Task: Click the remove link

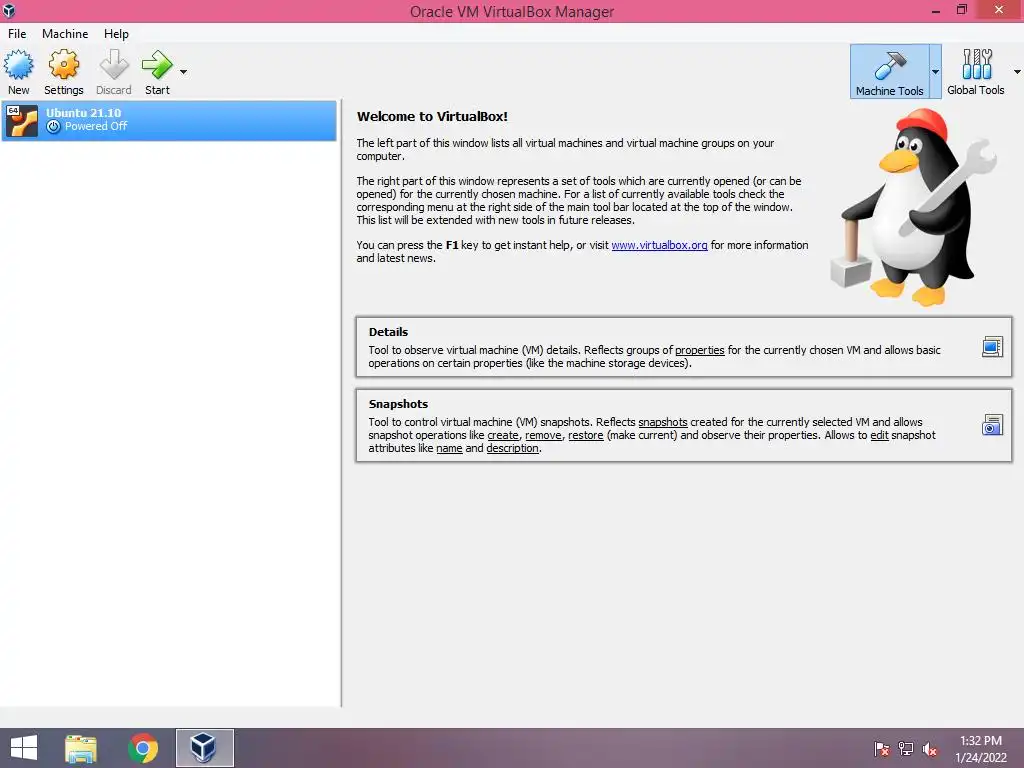Action: (x=543, y=435)
